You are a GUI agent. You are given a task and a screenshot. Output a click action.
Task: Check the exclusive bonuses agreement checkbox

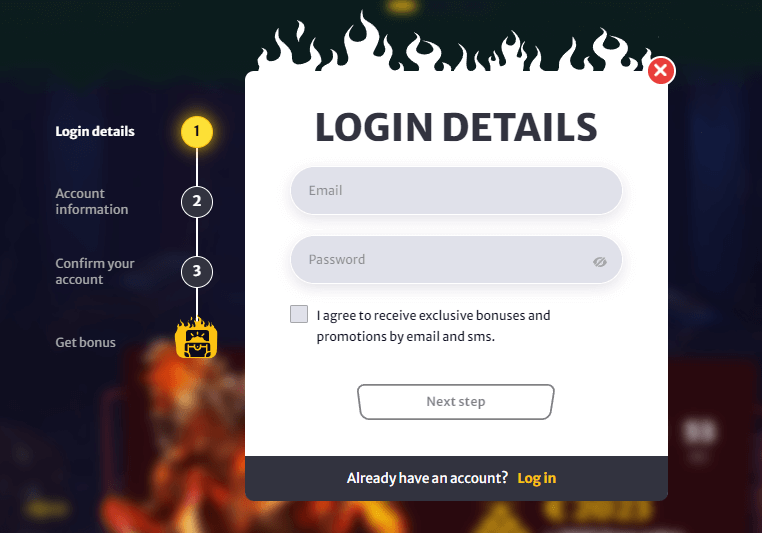point(299,314)
